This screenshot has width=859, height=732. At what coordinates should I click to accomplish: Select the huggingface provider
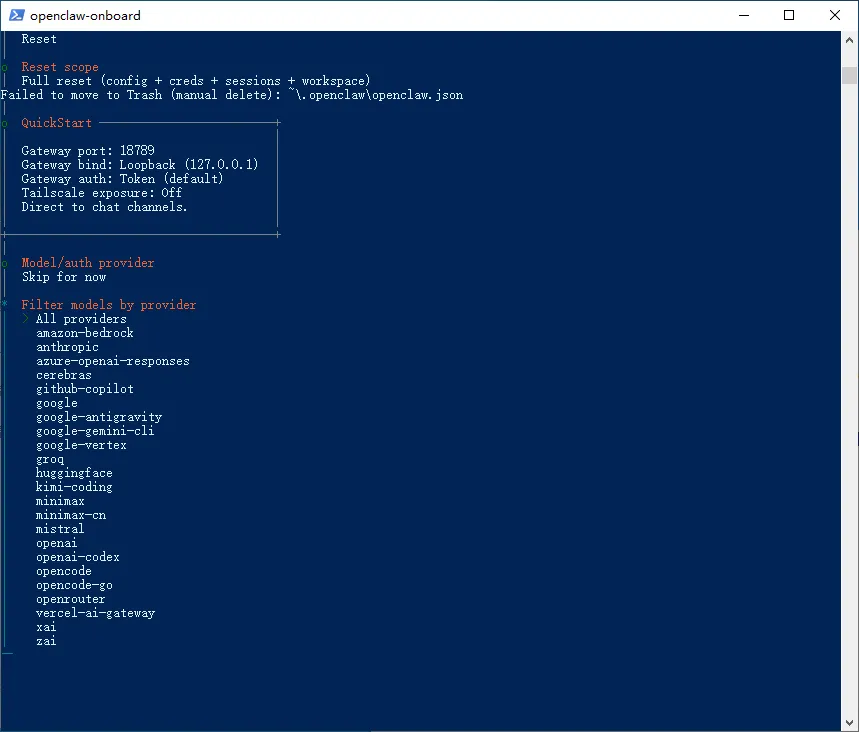75,473
